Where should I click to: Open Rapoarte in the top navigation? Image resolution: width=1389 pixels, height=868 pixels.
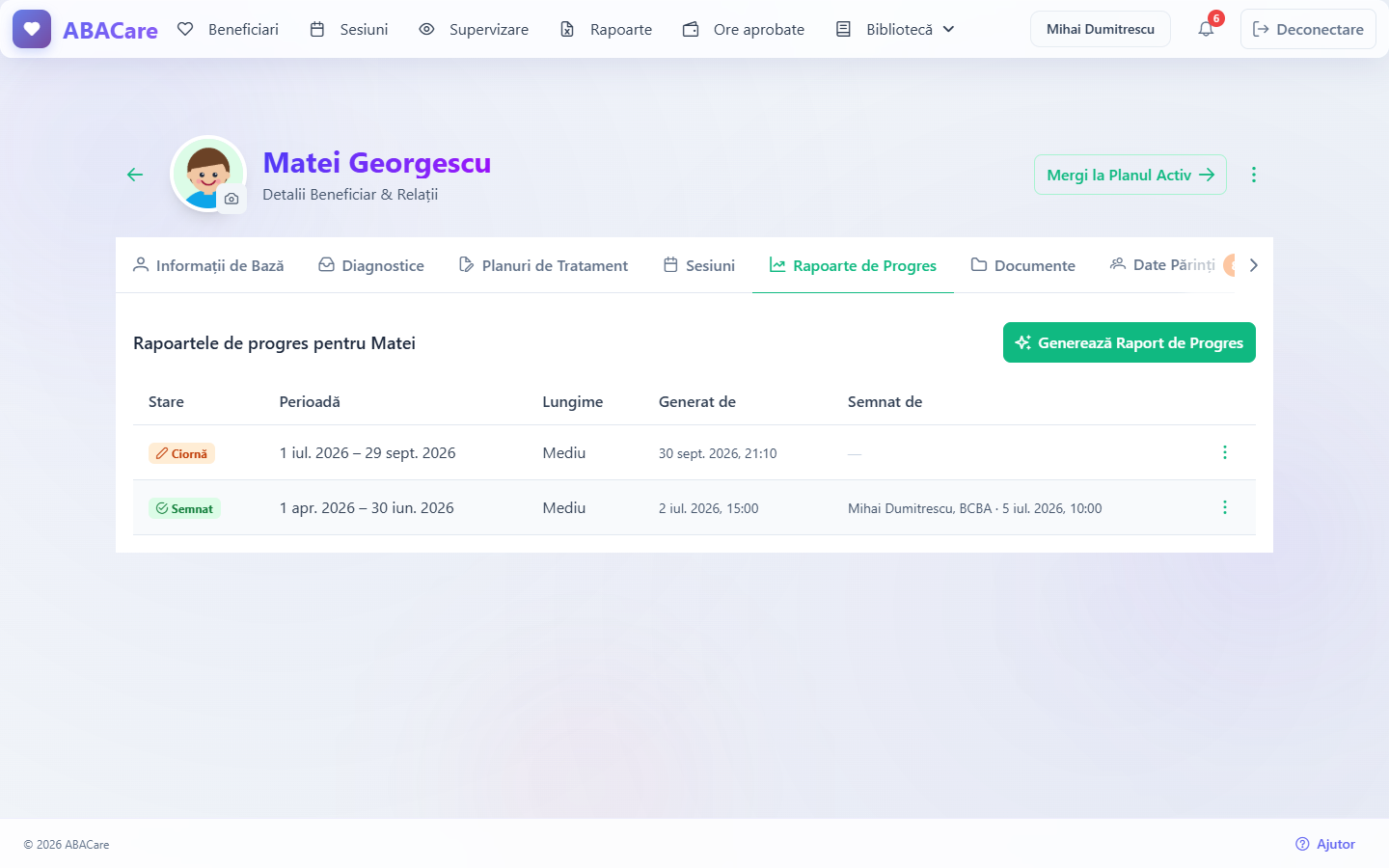[x=607, y=29]
